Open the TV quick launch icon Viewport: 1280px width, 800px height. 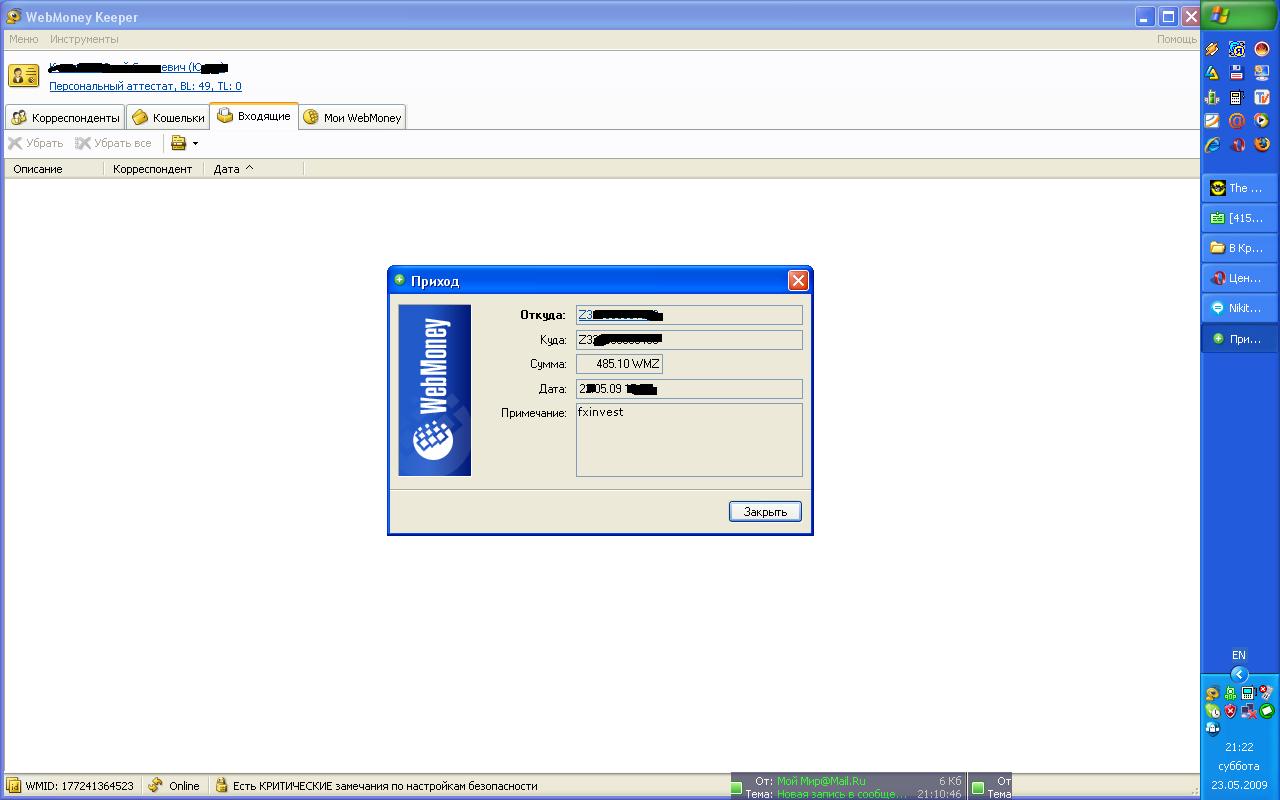coord(1262,97)
